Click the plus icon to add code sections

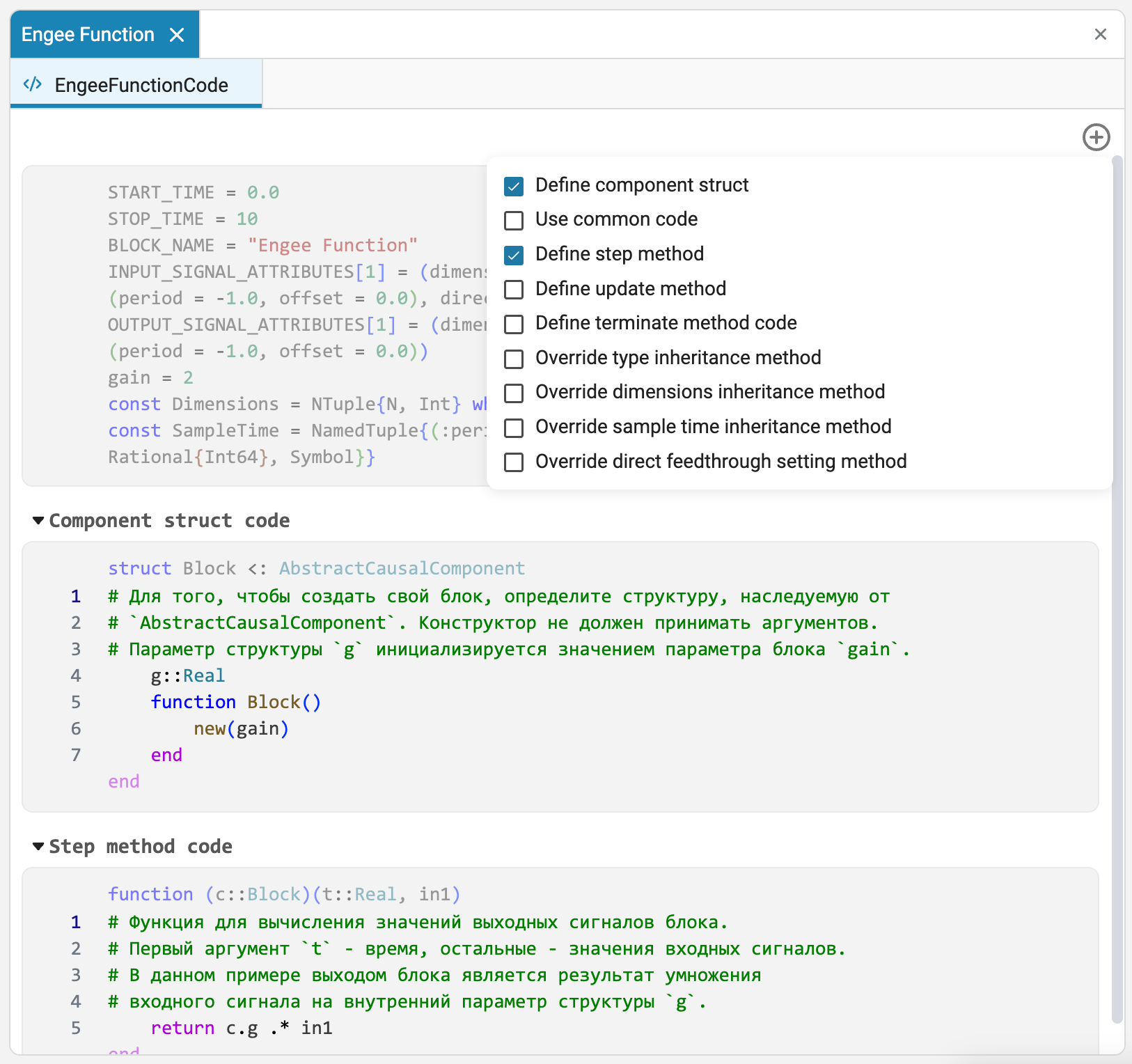pyautogui.click(x=1096, y=137)
